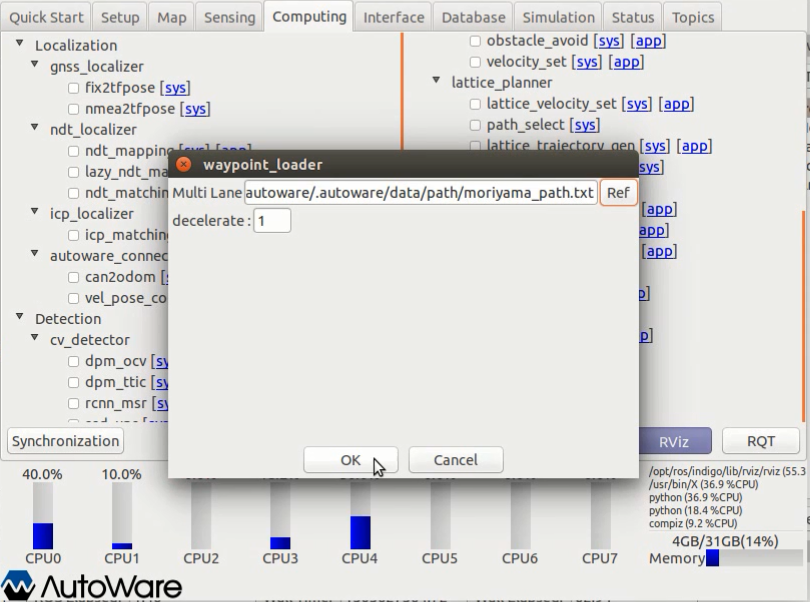
Task: Launch RQT button
Action: tap(760, 441)
